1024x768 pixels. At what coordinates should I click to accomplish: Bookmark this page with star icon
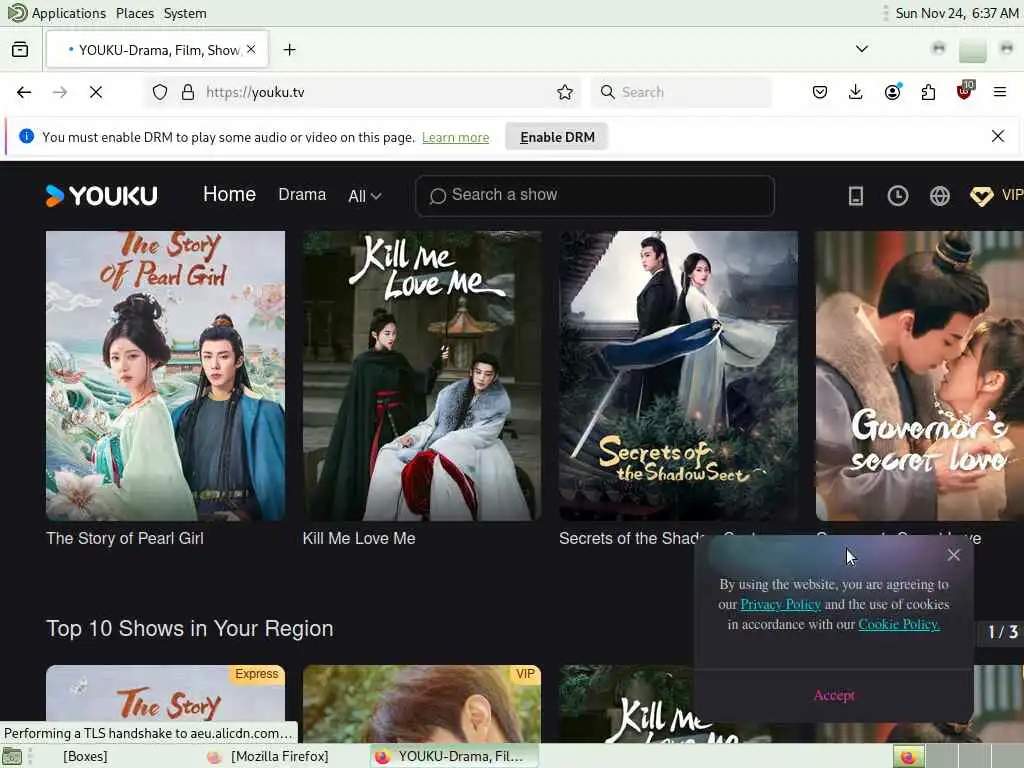(x=565, y=92)
